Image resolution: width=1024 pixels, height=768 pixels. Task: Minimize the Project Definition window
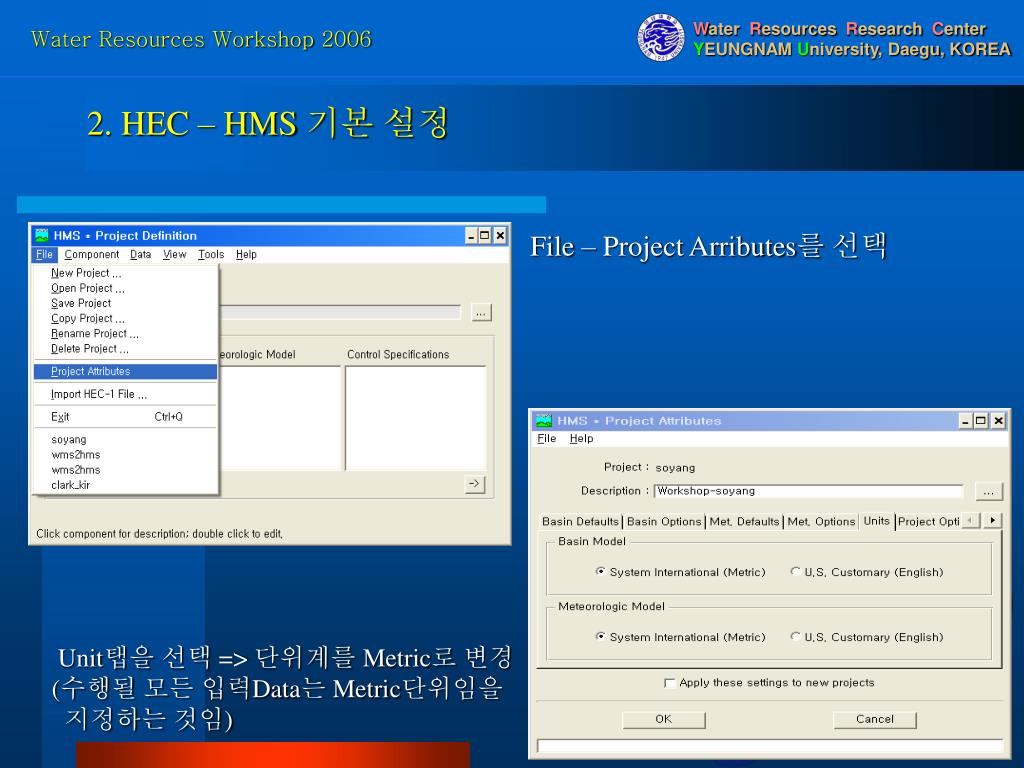click(x=472, y=235)
